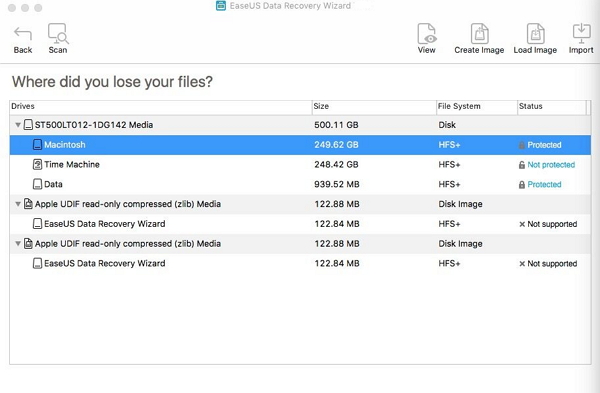The width and height of the screenshot is (600, 393).
Task: Click the Protected link for Macintosh
Action: click(544, 145)
